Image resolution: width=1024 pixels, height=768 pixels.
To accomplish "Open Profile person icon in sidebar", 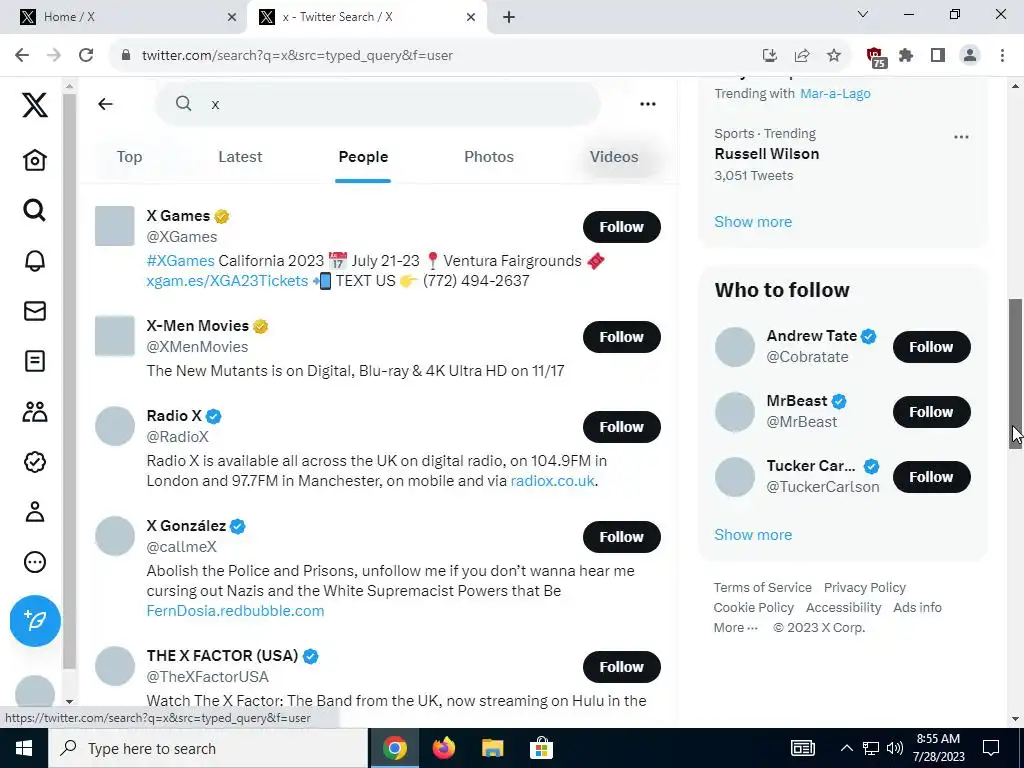I will [35, 512].
